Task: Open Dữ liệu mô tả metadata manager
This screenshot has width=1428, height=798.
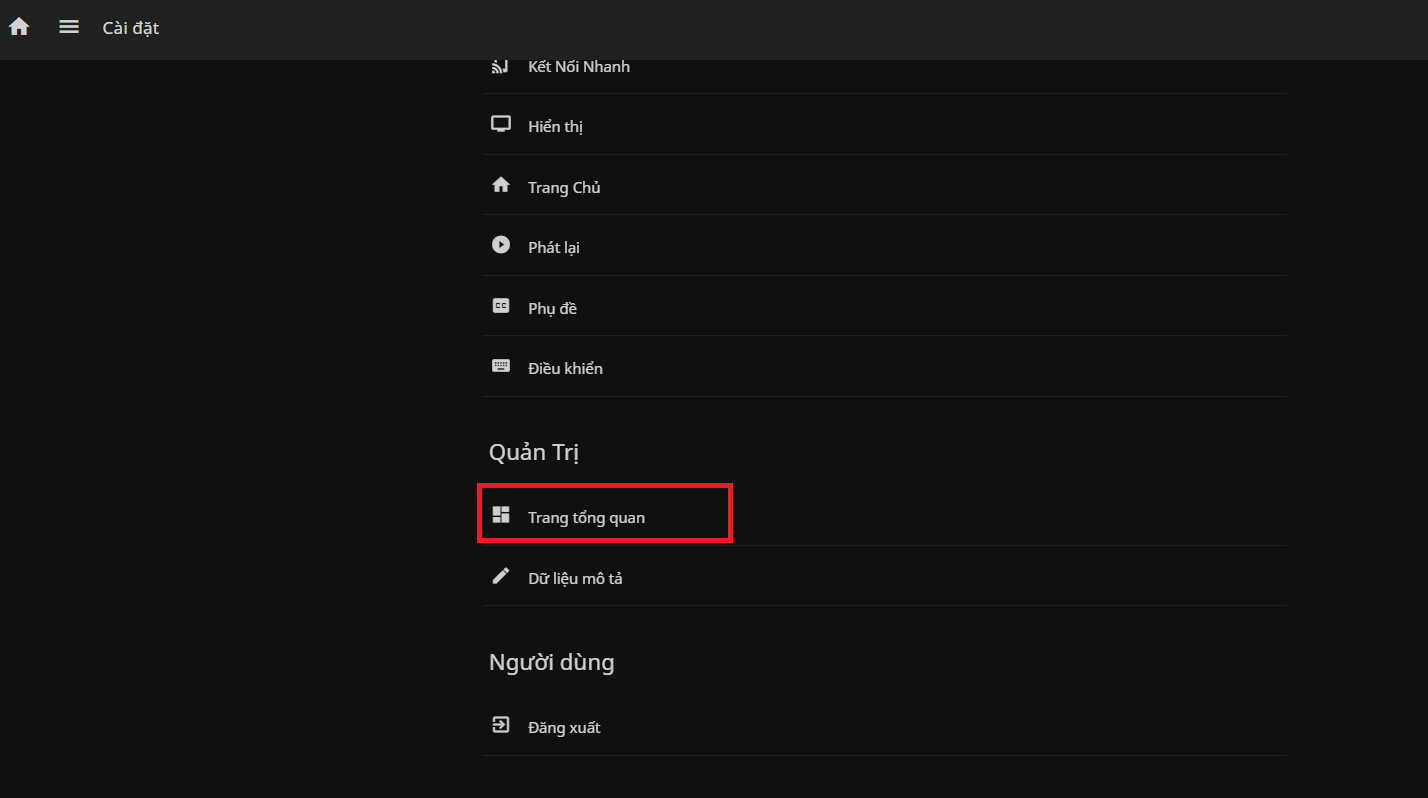Action: point(885,577)
